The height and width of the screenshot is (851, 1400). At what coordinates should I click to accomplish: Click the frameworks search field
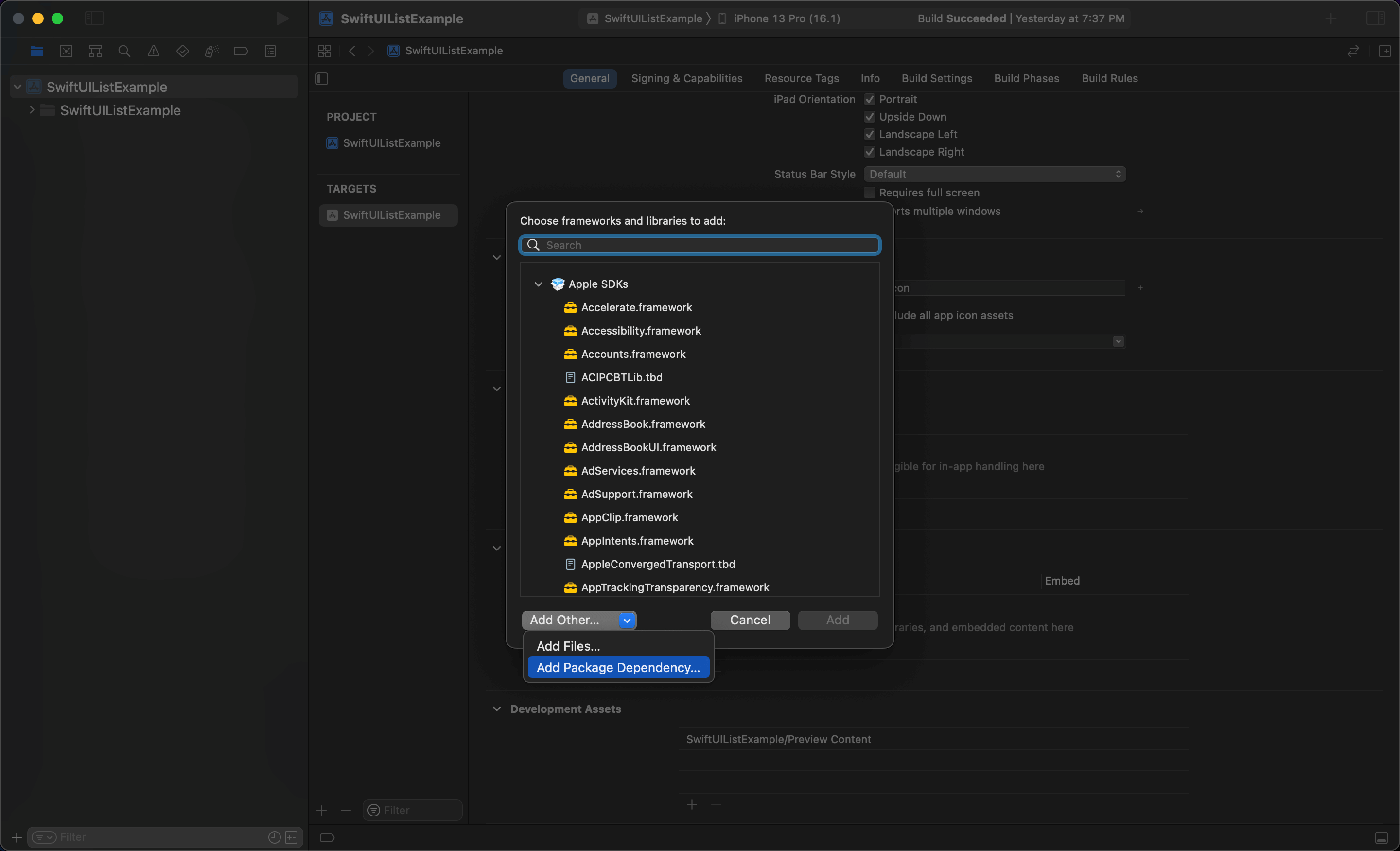[704, 245]
